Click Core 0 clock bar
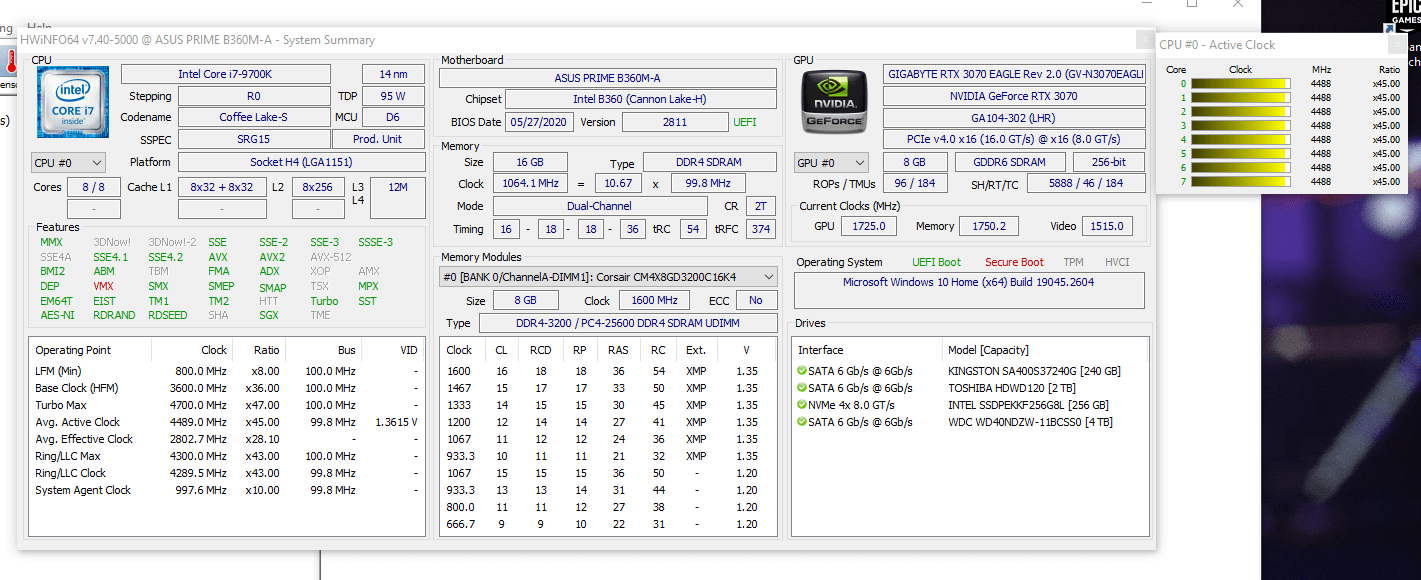Viewport: 1421px width, 580px height. [1240, 84]
